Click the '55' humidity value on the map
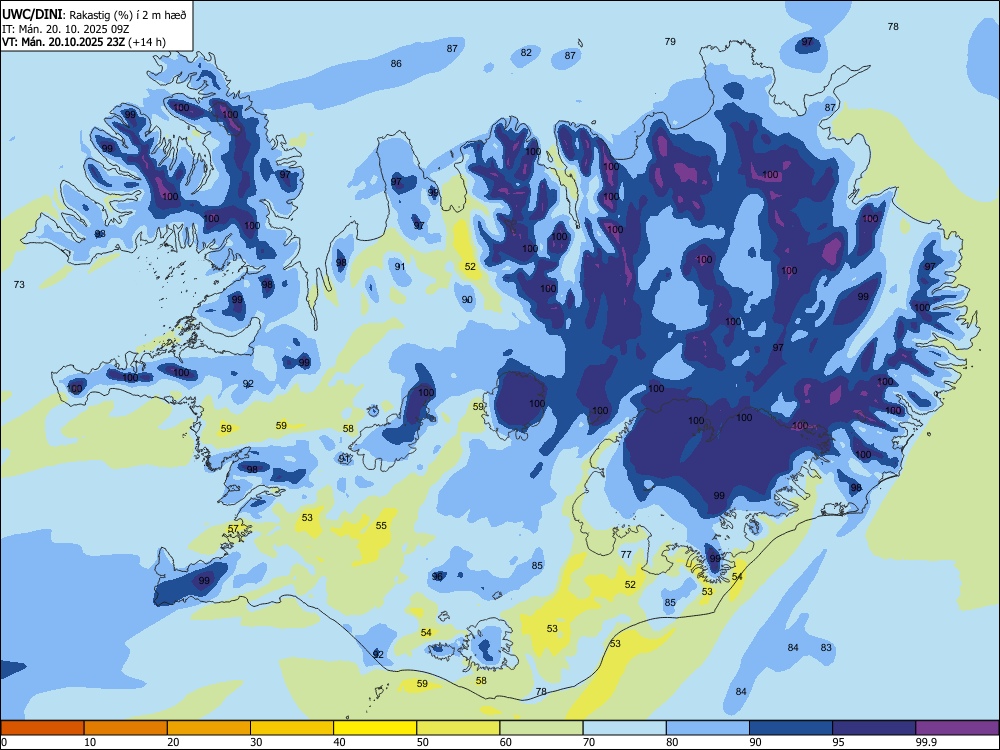 (x=381, y=526)
